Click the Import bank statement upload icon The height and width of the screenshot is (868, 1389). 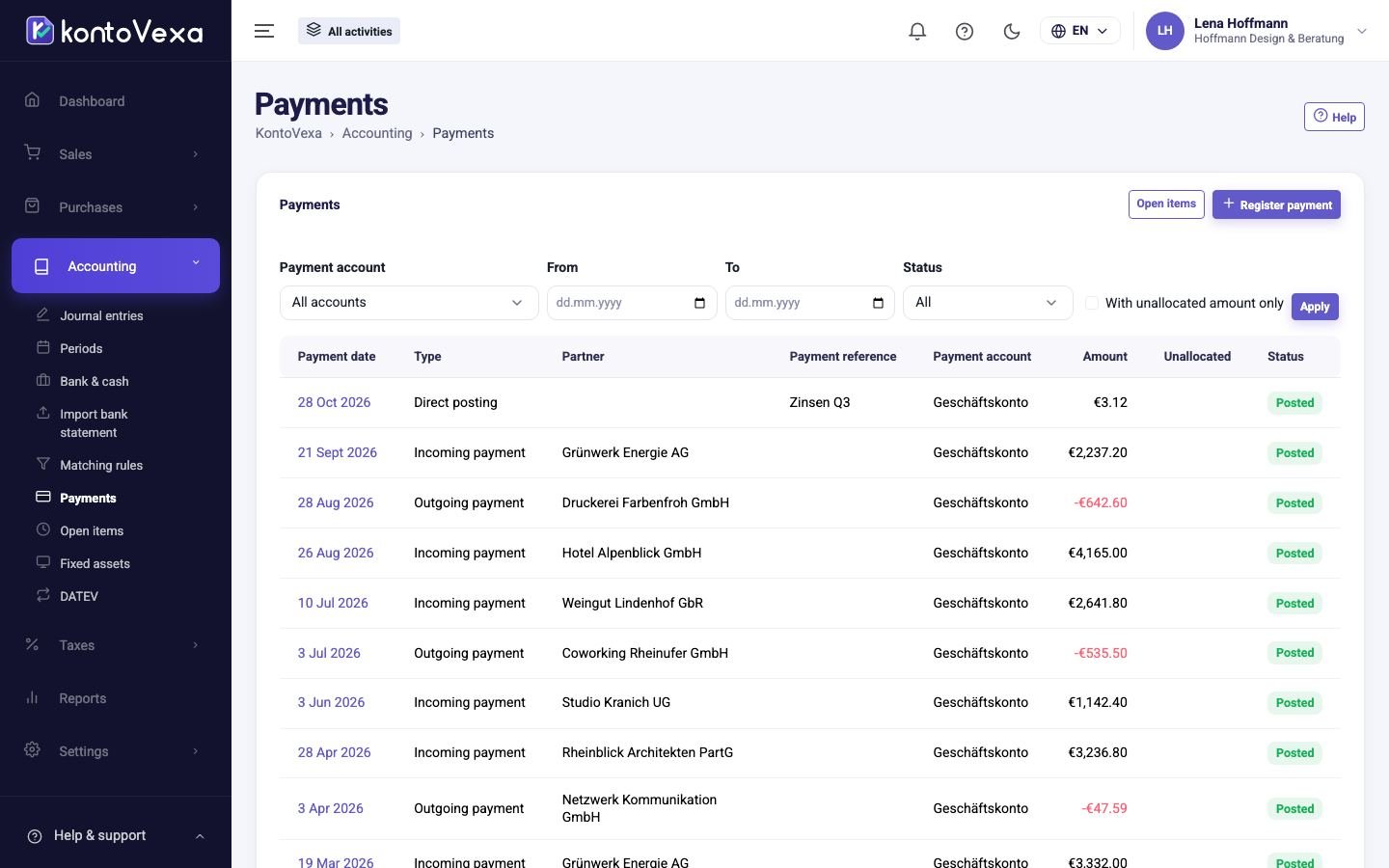tap(43, 413)
